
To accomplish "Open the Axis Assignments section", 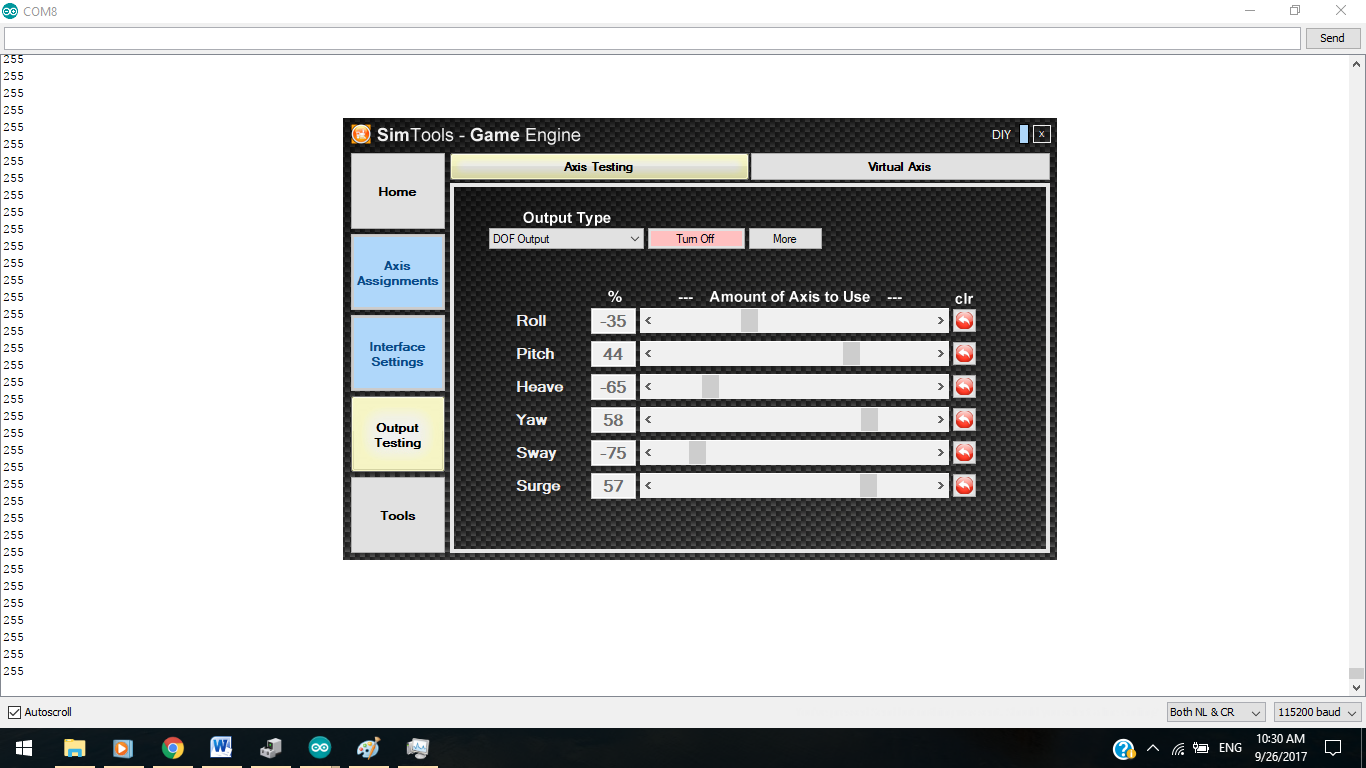I will (397, 273).
